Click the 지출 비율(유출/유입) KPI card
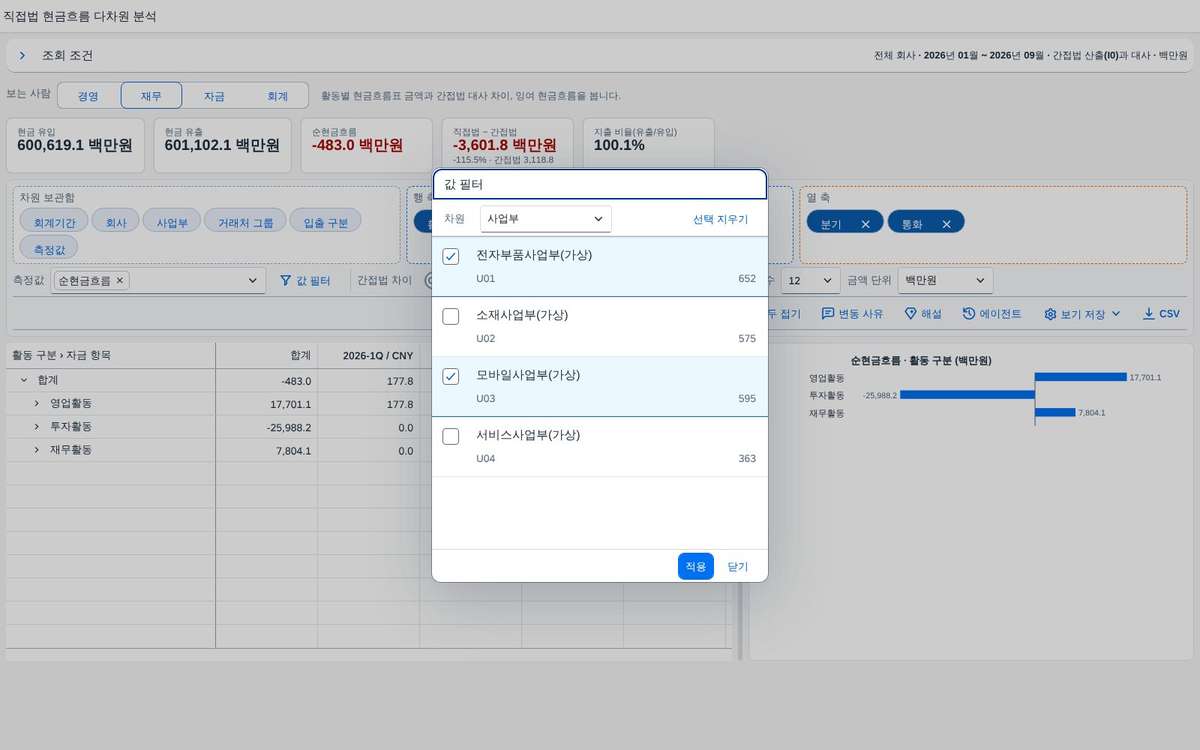The width and height of the screenshot is (1200, 750). [x=649, y=144]
